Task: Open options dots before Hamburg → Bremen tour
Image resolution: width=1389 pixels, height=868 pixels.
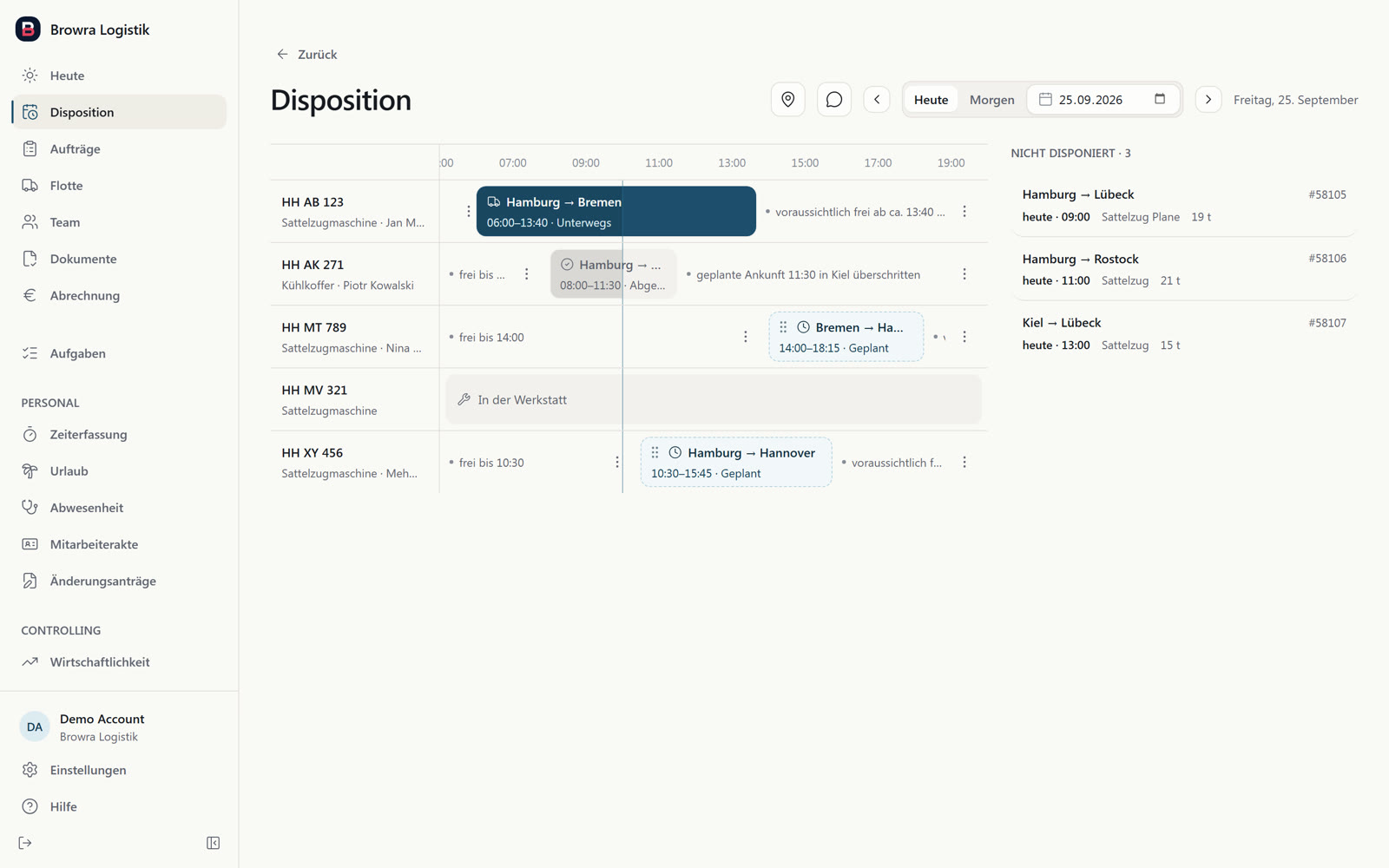Action: tap(468, 212)
